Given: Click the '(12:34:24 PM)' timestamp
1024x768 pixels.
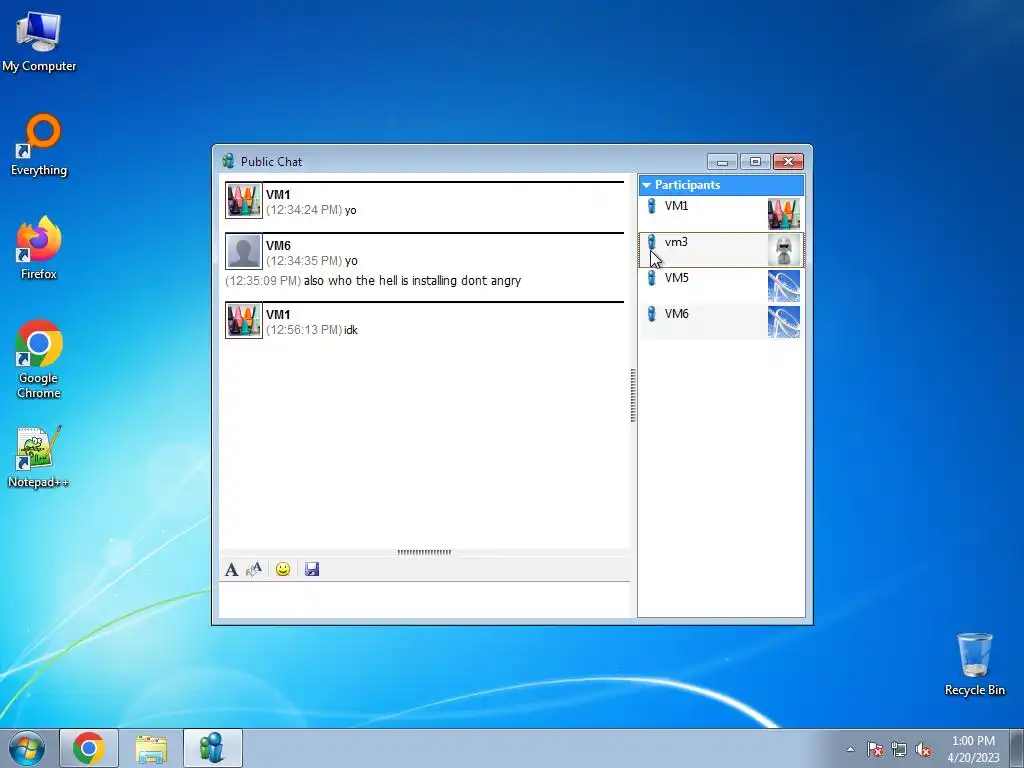Looking at the screenshot, I should click(304, 210).
